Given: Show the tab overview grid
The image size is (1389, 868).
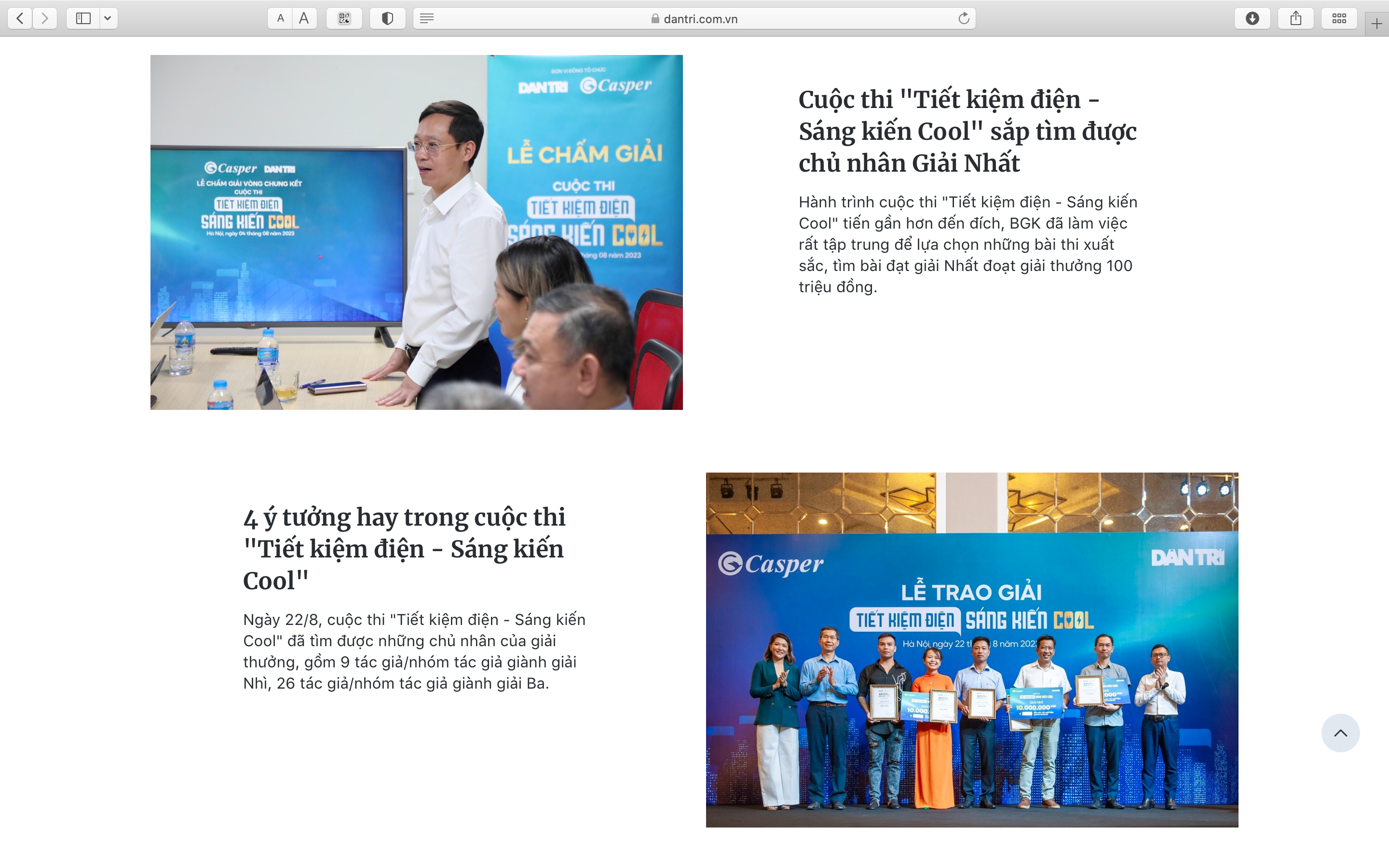Looking at the screenshot, I should (1339, 18).
